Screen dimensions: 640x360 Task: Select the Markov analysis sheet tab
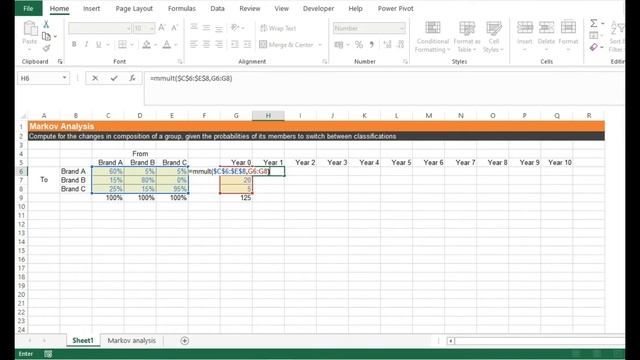131,340
